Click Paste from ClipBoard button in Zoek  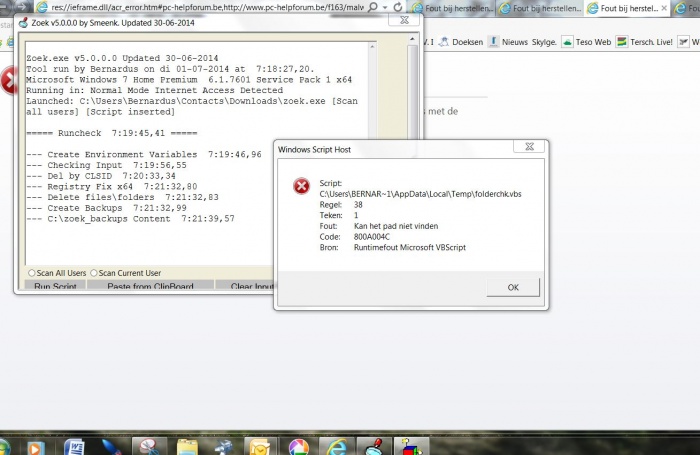[150, 286]
